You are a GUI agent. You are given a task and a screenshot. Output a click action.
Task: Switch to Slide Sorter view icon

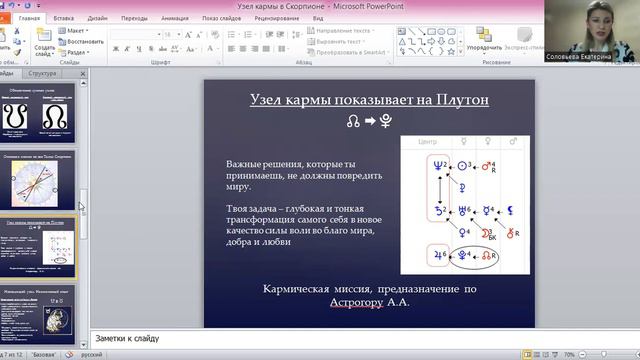coord(537,354)
